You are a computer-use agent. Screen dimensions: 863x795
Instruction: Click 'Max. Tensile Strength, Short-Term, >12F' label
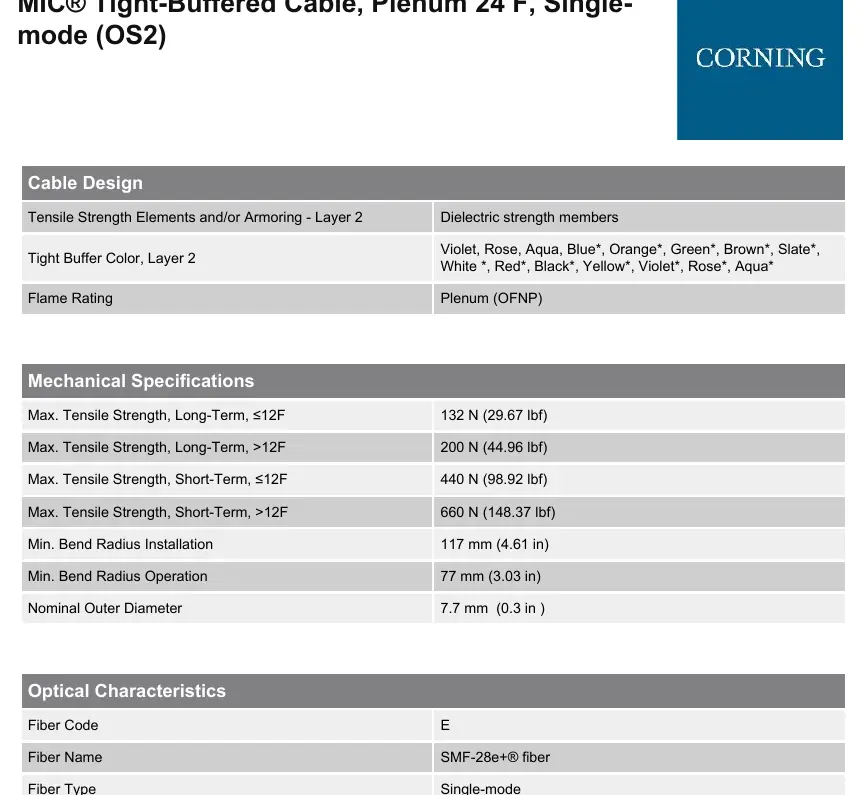click(x=158, y=512)
